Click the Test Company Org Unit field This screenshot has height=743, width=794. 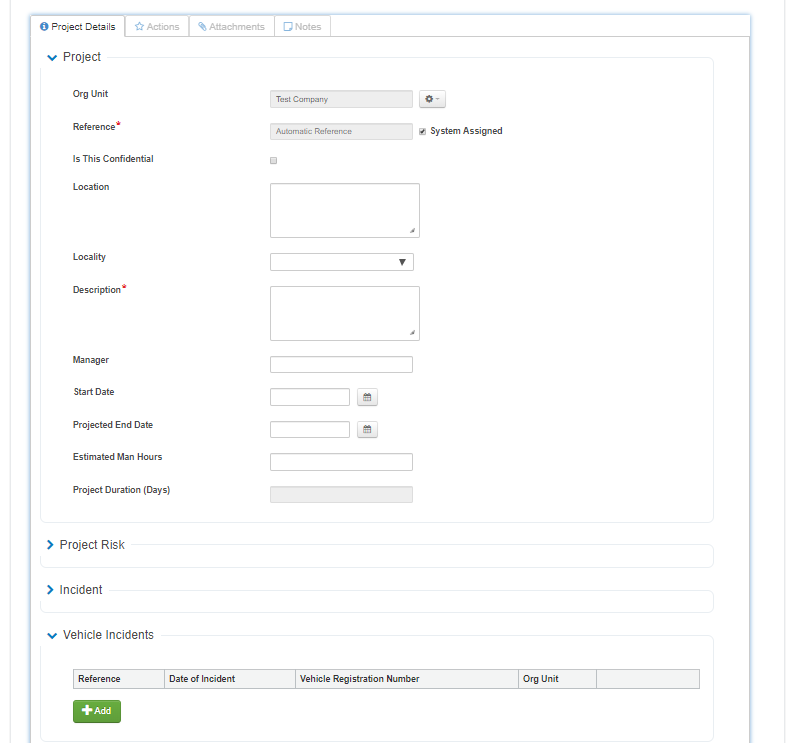tap(341, 99)
